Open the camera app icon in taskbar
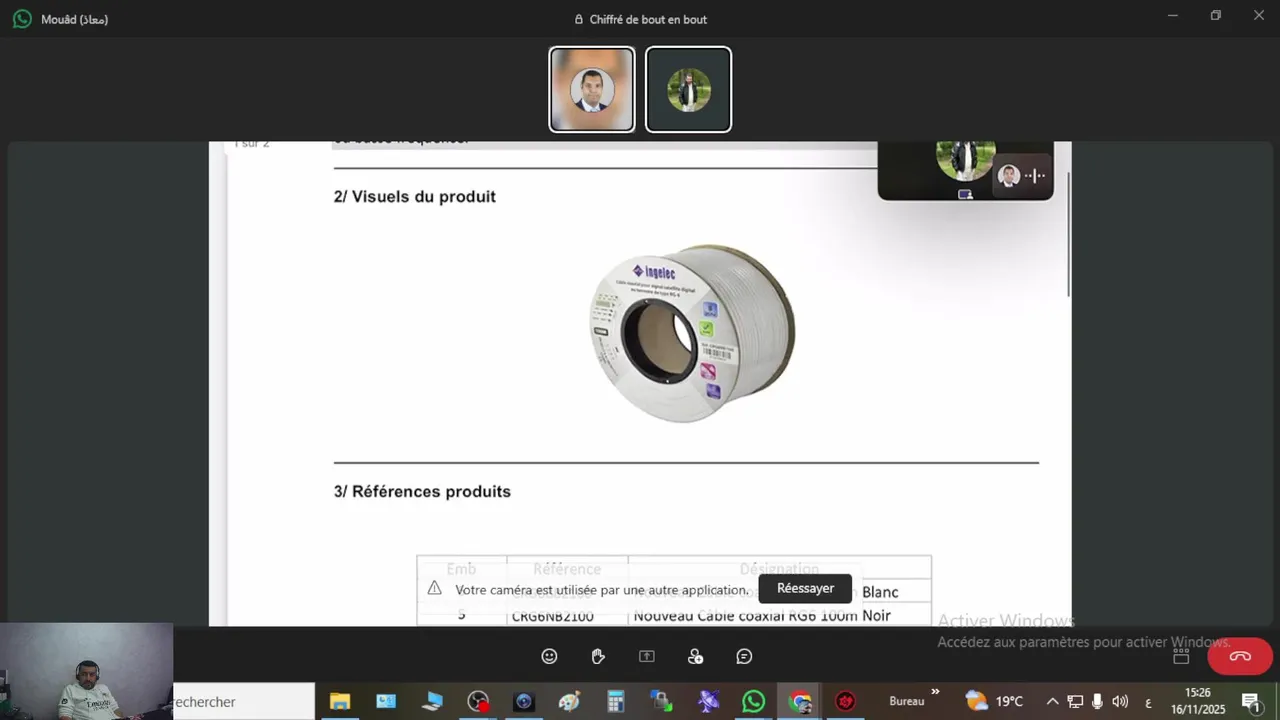Image resolution: width=1280 pixels, height=720 pixels. point(524,702)
